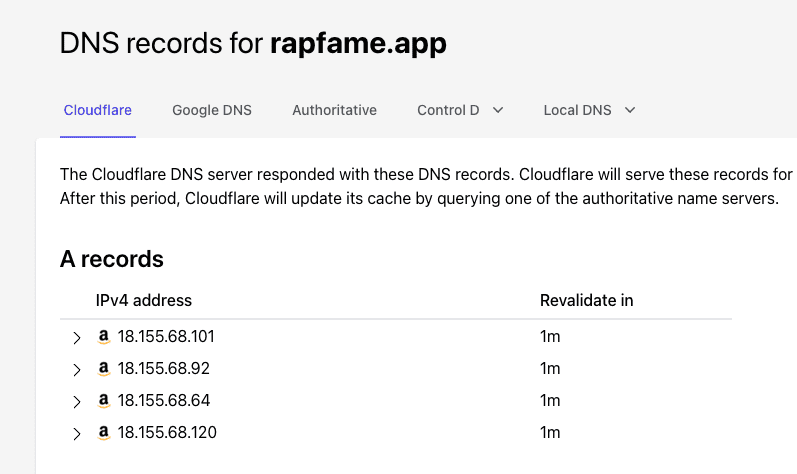Select the IP address 18.155.68.120

coord(167,433)
